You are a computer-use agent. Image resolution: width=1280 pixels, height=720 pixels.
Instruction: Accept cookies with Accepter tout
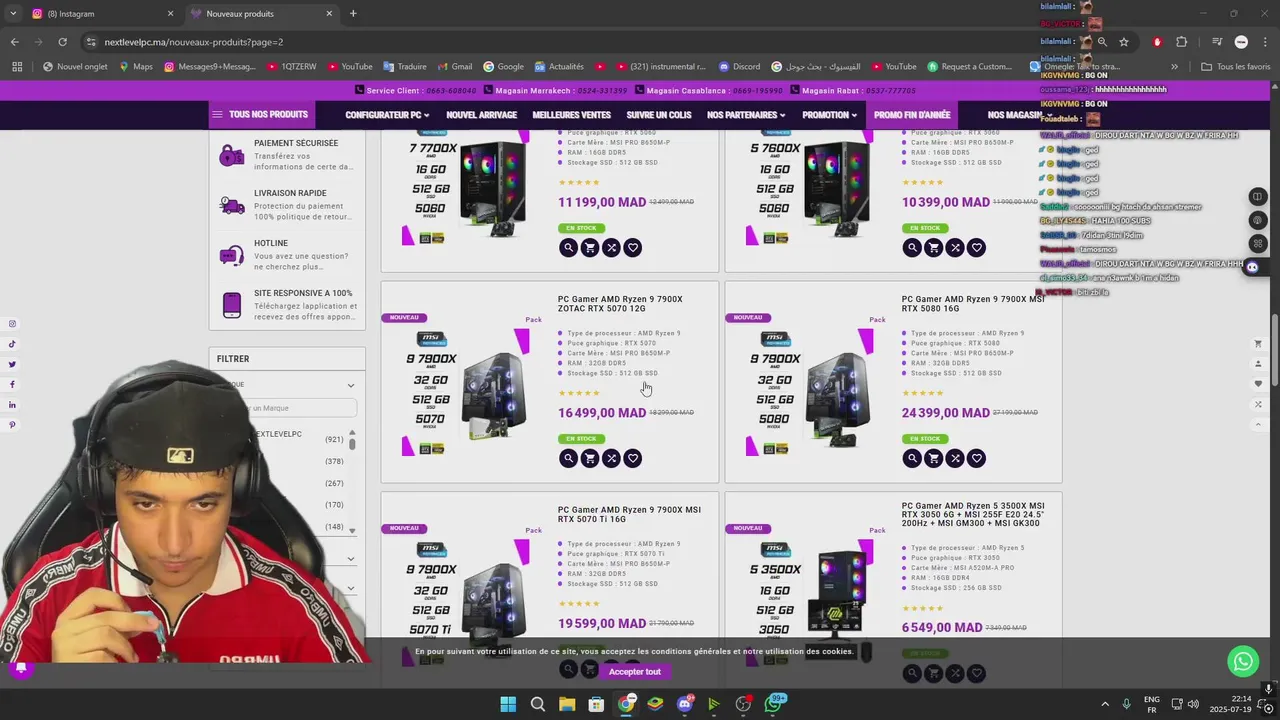[x=635, y=672]
